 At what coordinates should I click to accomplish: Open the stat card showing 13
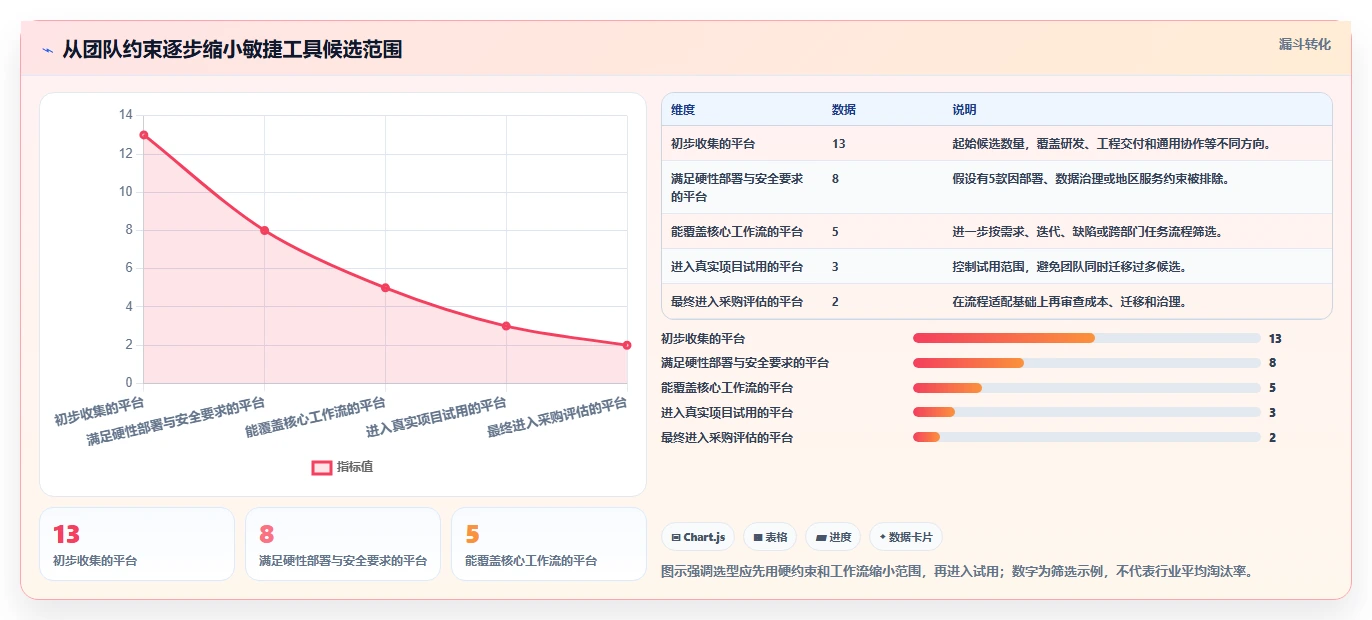(x=137, y=544)
